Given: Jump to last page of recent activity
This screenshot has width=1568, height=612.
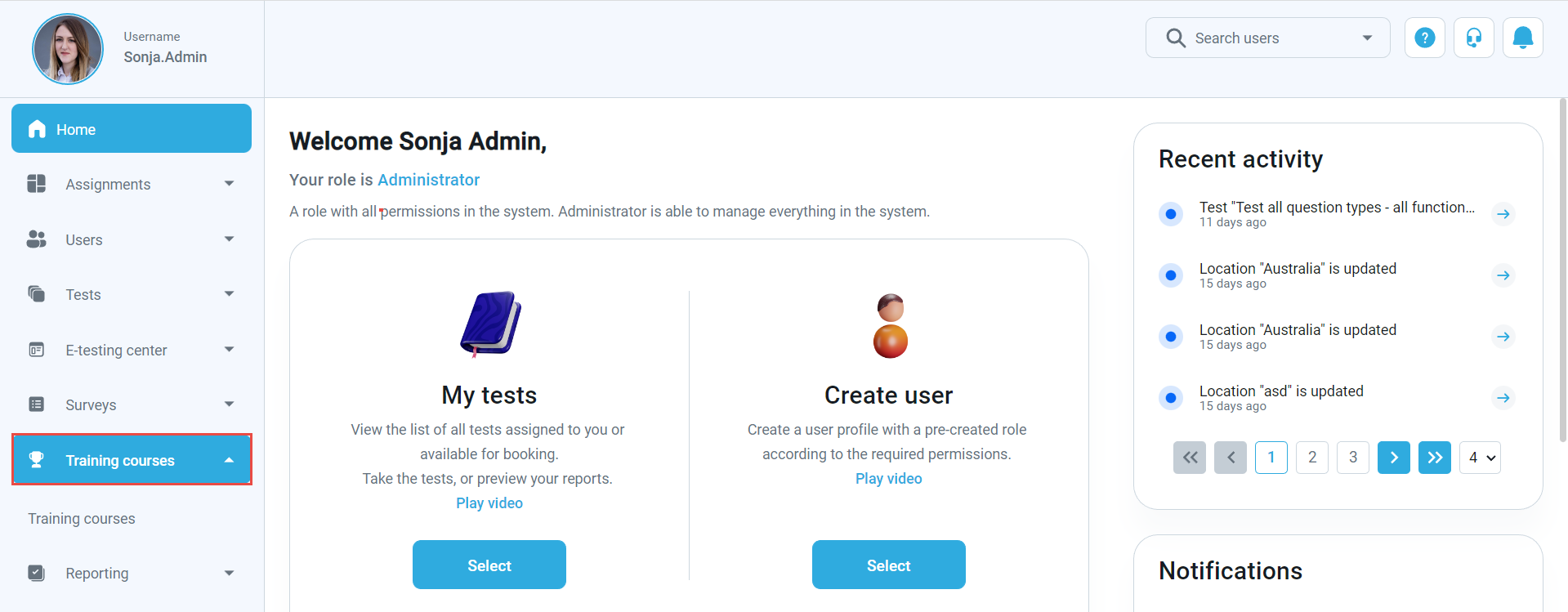Looking at the screenshot, I should pyautogui.click(x=1434, y=458).
